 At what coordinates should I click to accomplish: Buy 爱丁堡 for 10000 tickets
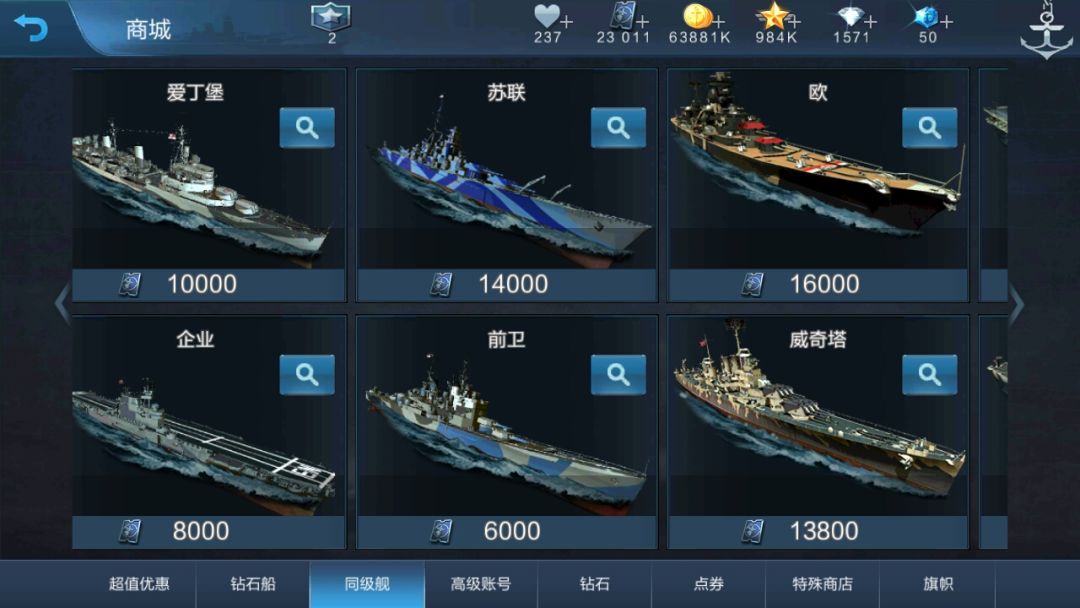click(x=209, y=284)
